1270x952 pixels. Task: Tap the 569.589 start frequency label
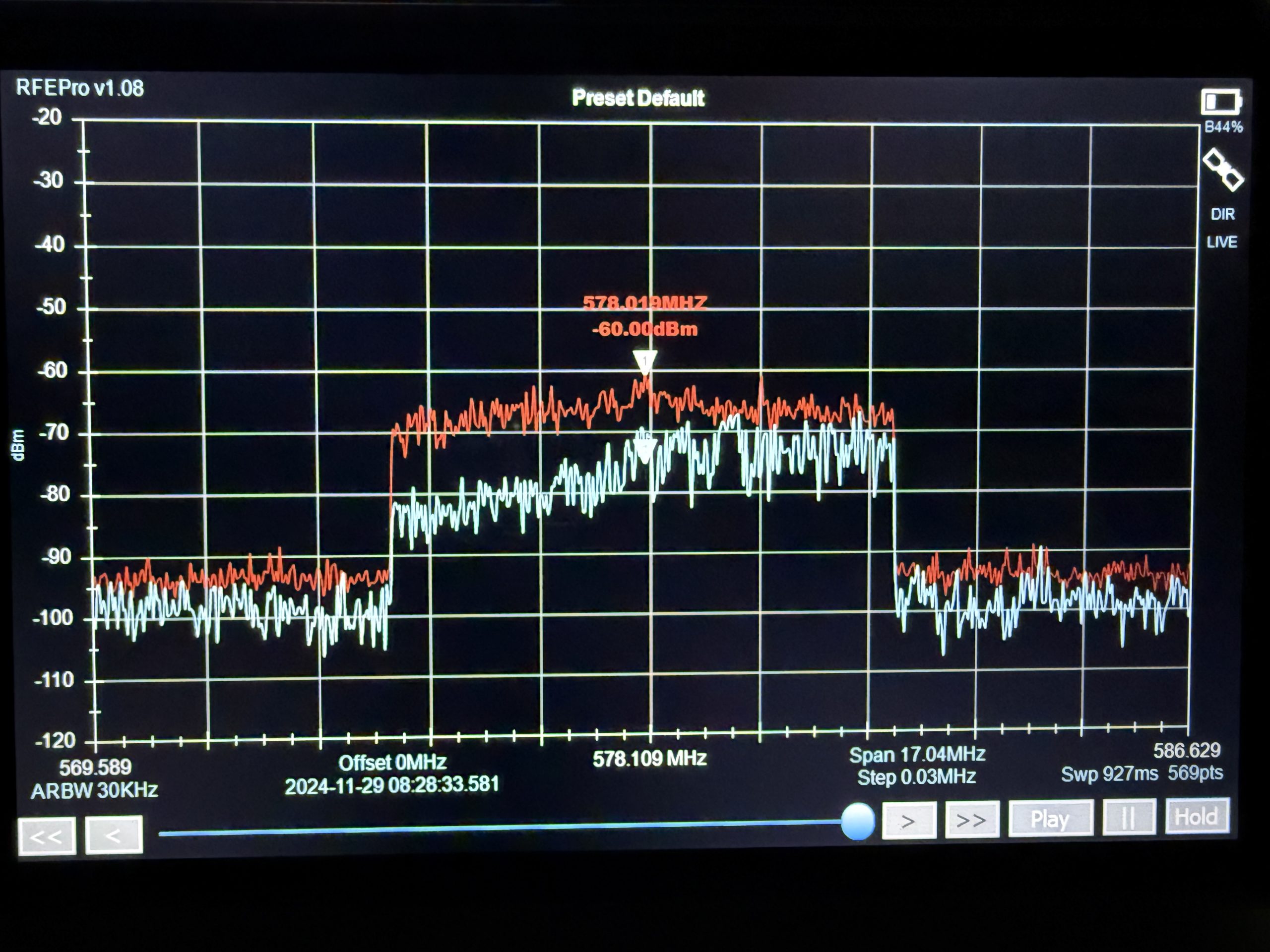point(95,767)
